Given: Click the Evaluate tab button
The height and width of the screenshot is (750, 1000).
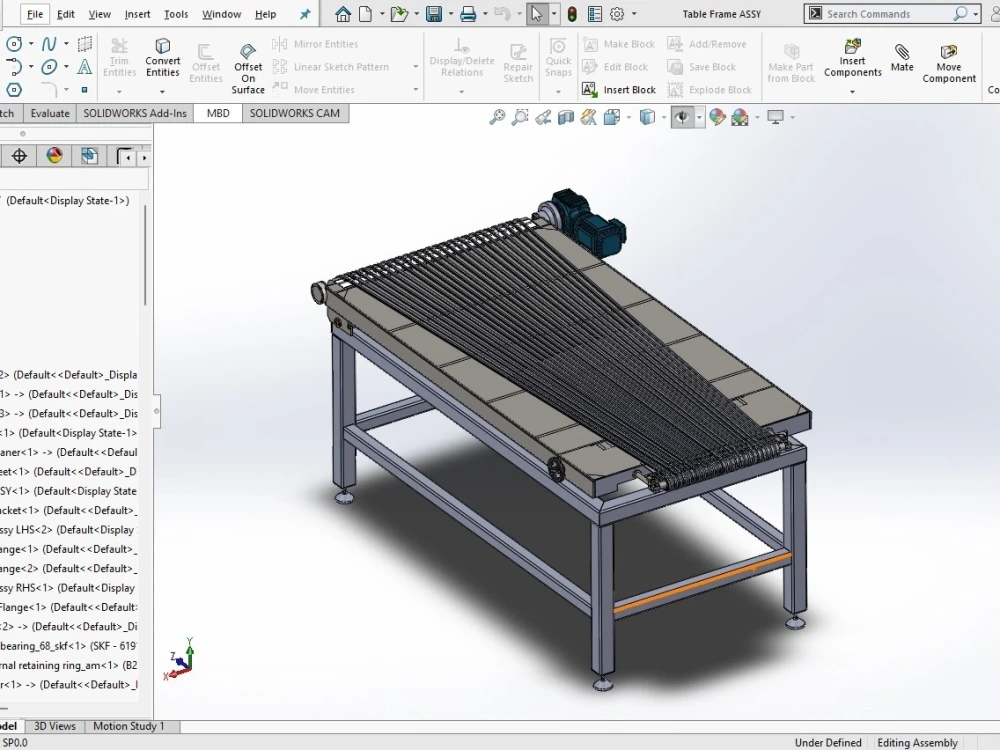Looking at the screenshot, I should [x=49, y=113].
